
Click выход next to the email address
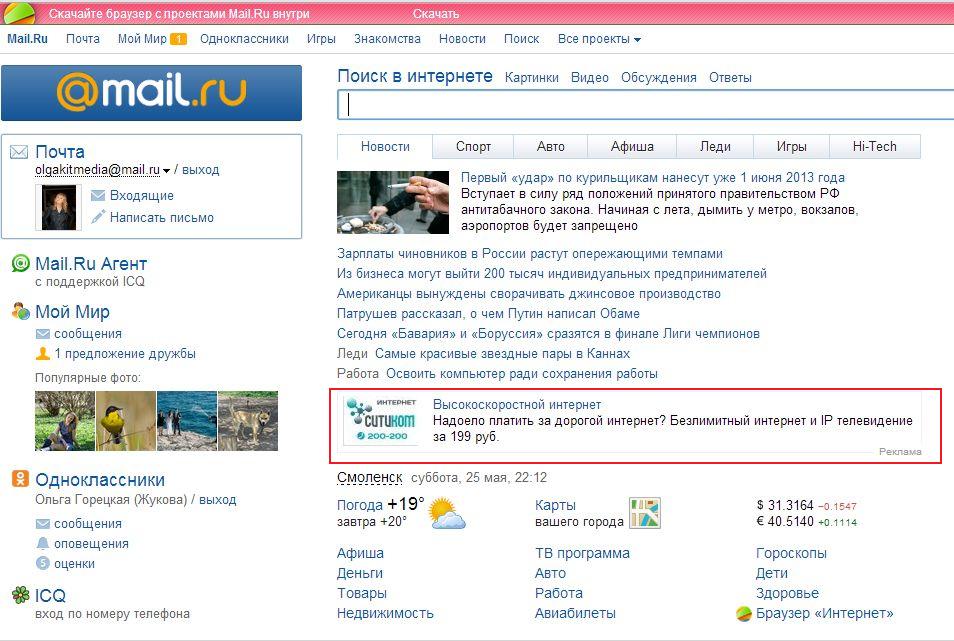(x=200, y=170)
